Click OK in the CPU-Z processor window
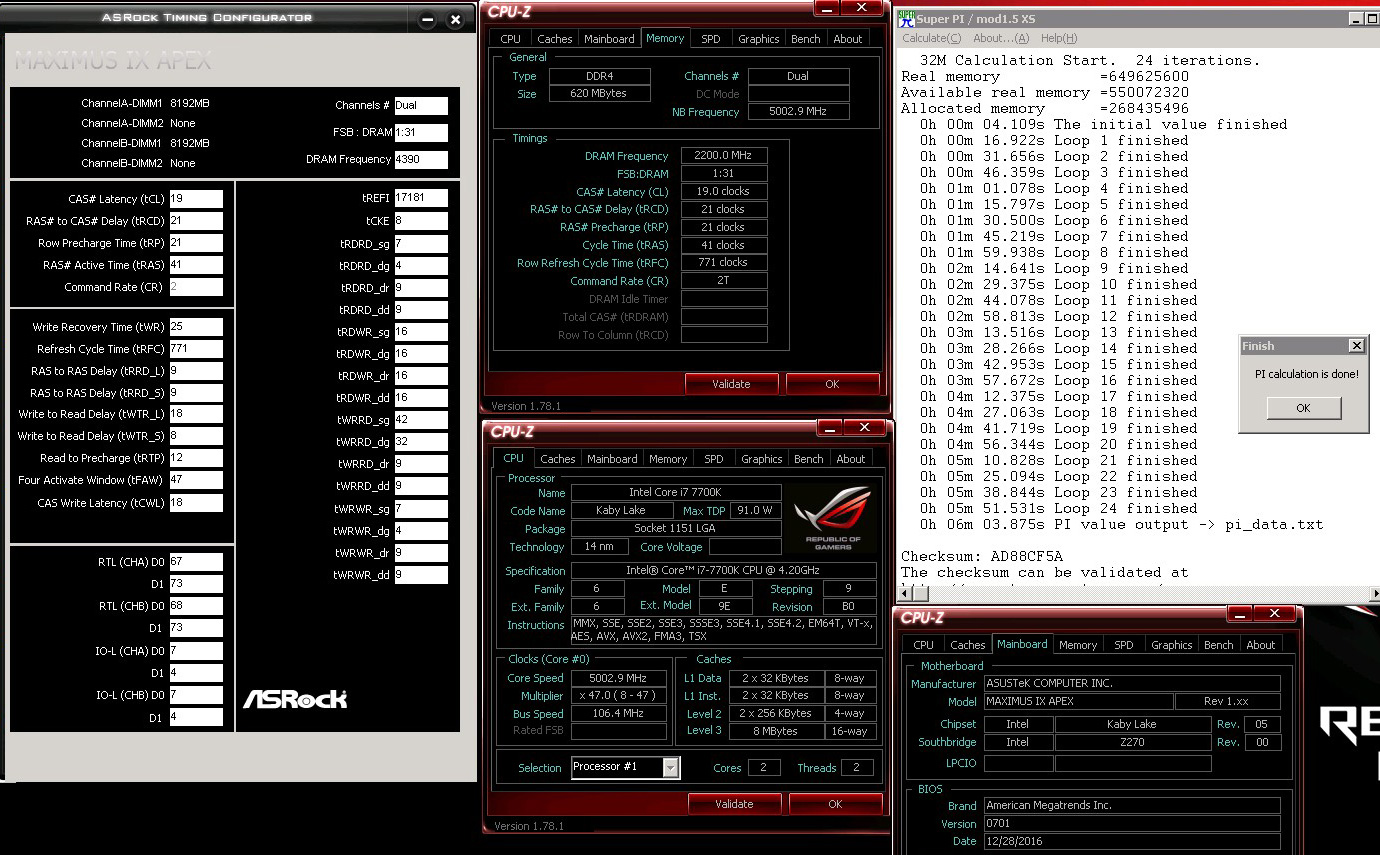The width and height of the screenshot is (1380, 855). tap(835, 804)
